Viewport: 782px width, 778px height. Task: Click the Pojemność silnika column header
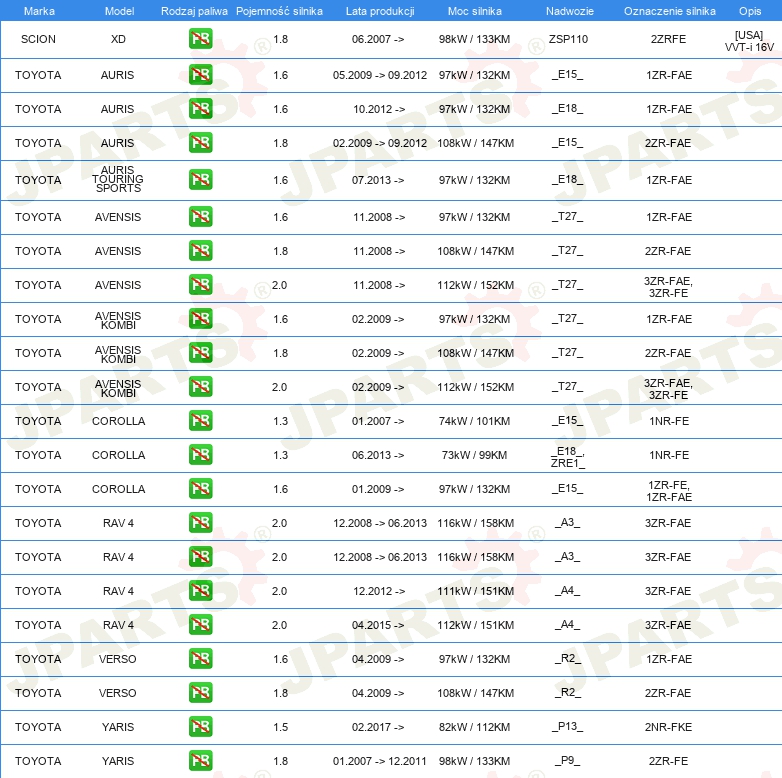coord(279,11)
